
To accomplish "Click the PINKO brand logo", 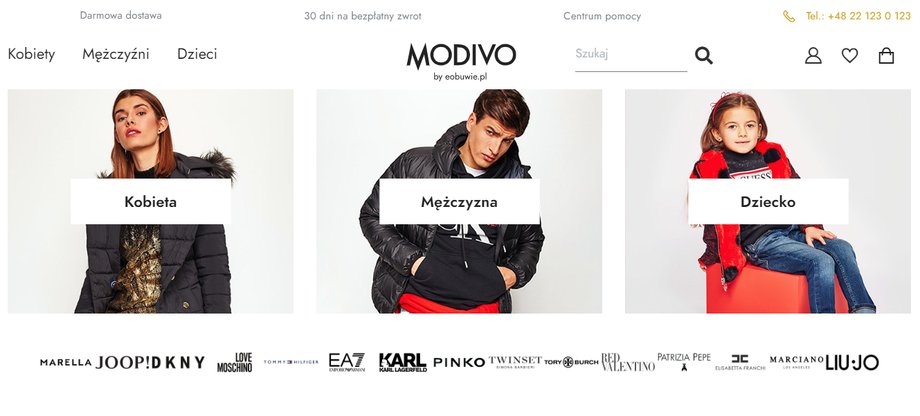I will click(x=459, y=363).
